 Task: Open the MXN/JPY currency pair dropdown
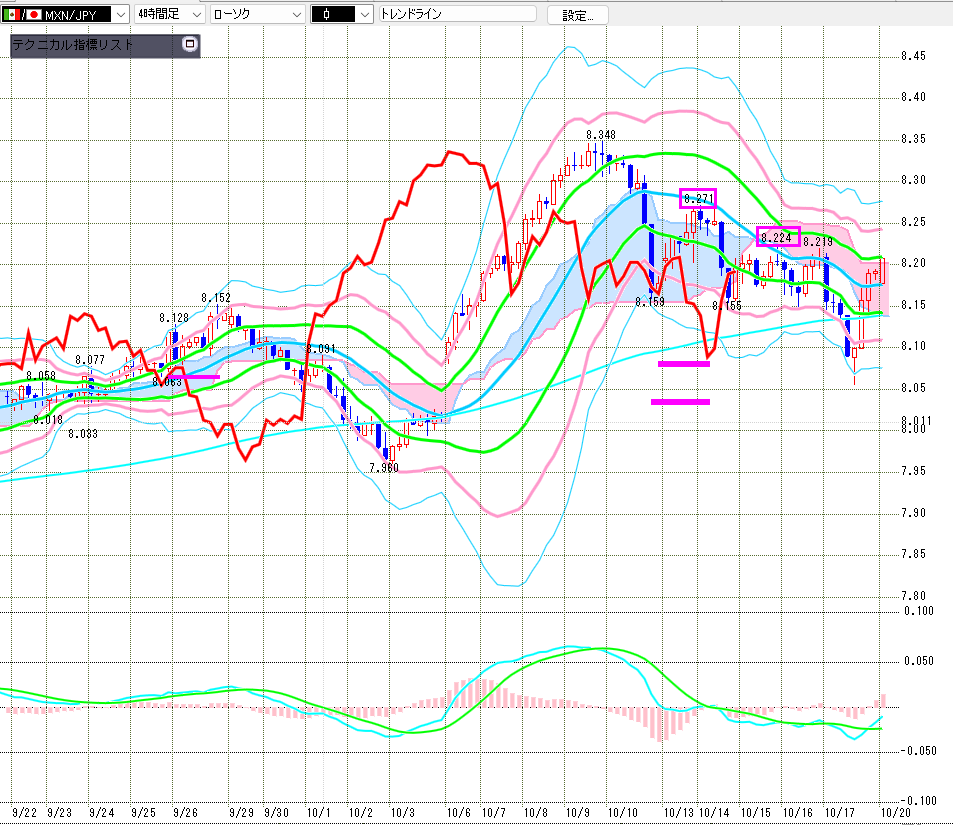point(119,14)
